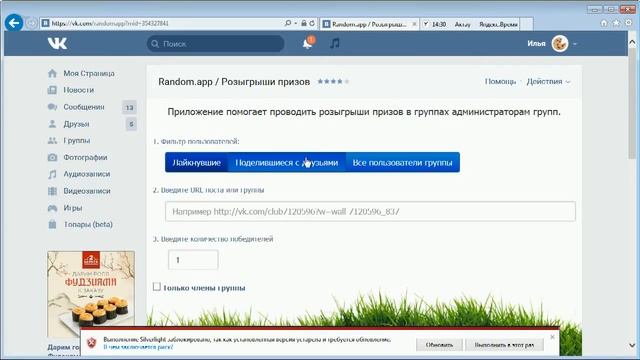Image resolution: width=640 pixels, height=360 pixels.
Task: Click the gamepad icon beside Игры
Action: [x=52, y=208]
